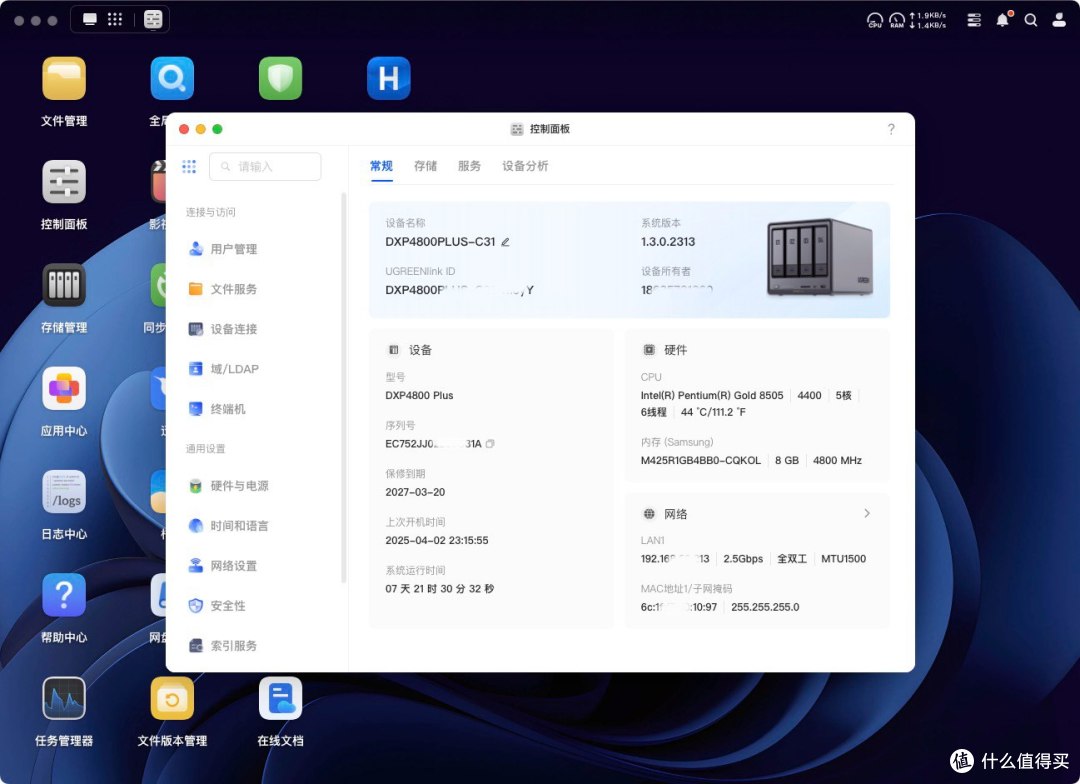The image size is (1080, 784).
Task: Open 帮助中心 question mark icon
Action: (x=64, y=595)
